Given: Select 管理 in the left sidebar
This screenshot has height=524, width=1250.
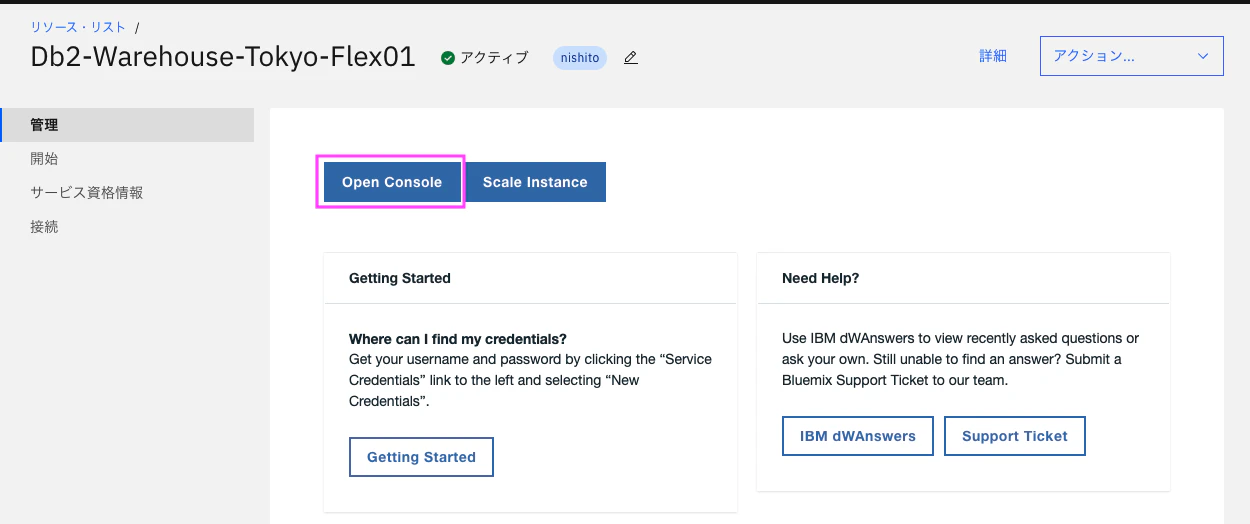Looking at the screenshot, I should tap(45, 125).
